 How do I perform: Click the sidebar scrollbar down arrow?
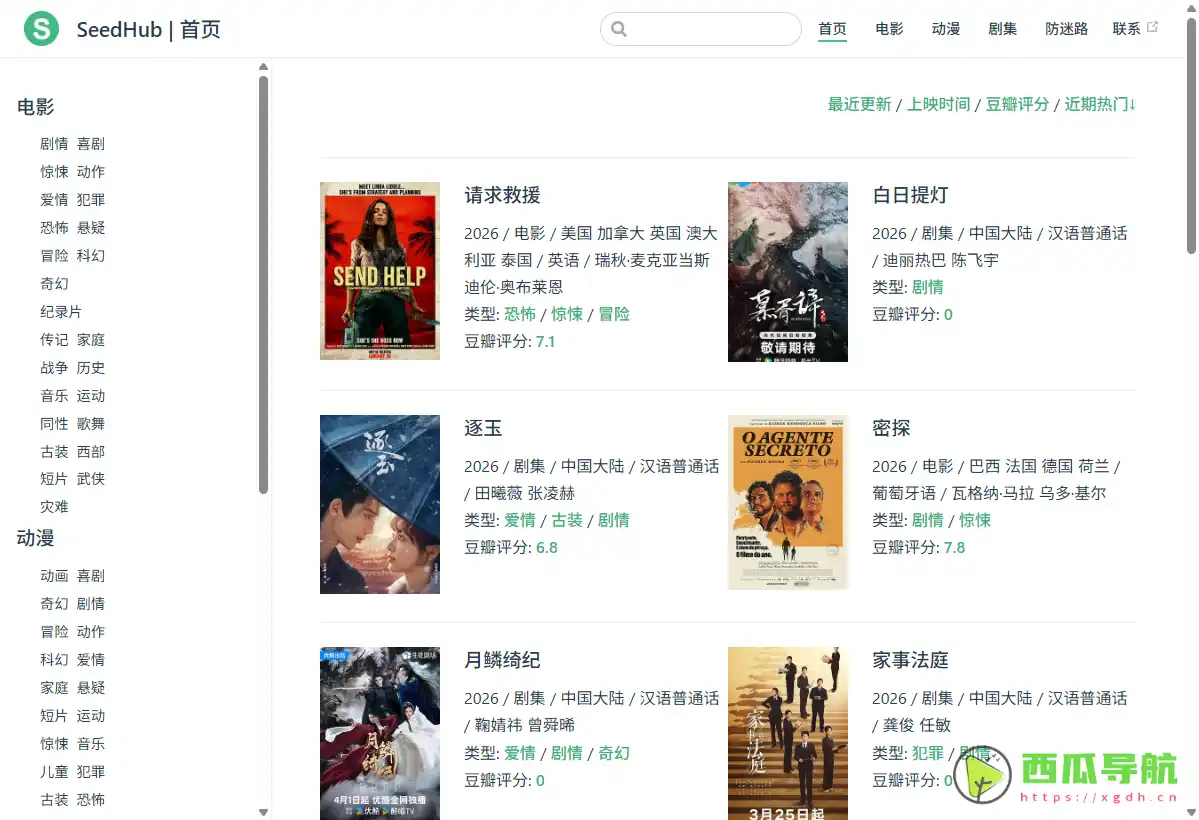[x=263, y=812]
